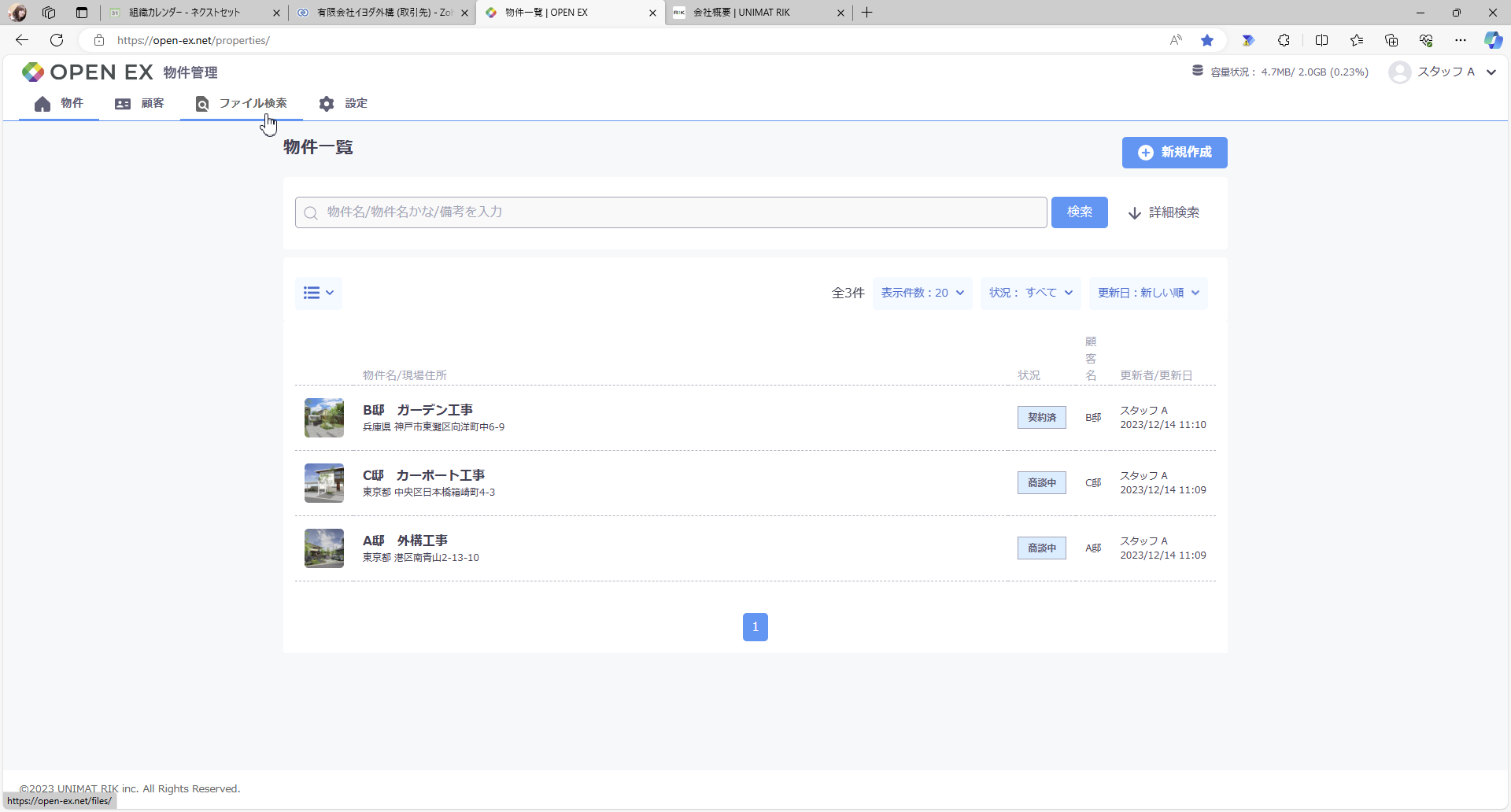This screenshot has height=812, width=1511.
Task: Click customer name C邸 in second row
Action: [x=1093, y=483]
